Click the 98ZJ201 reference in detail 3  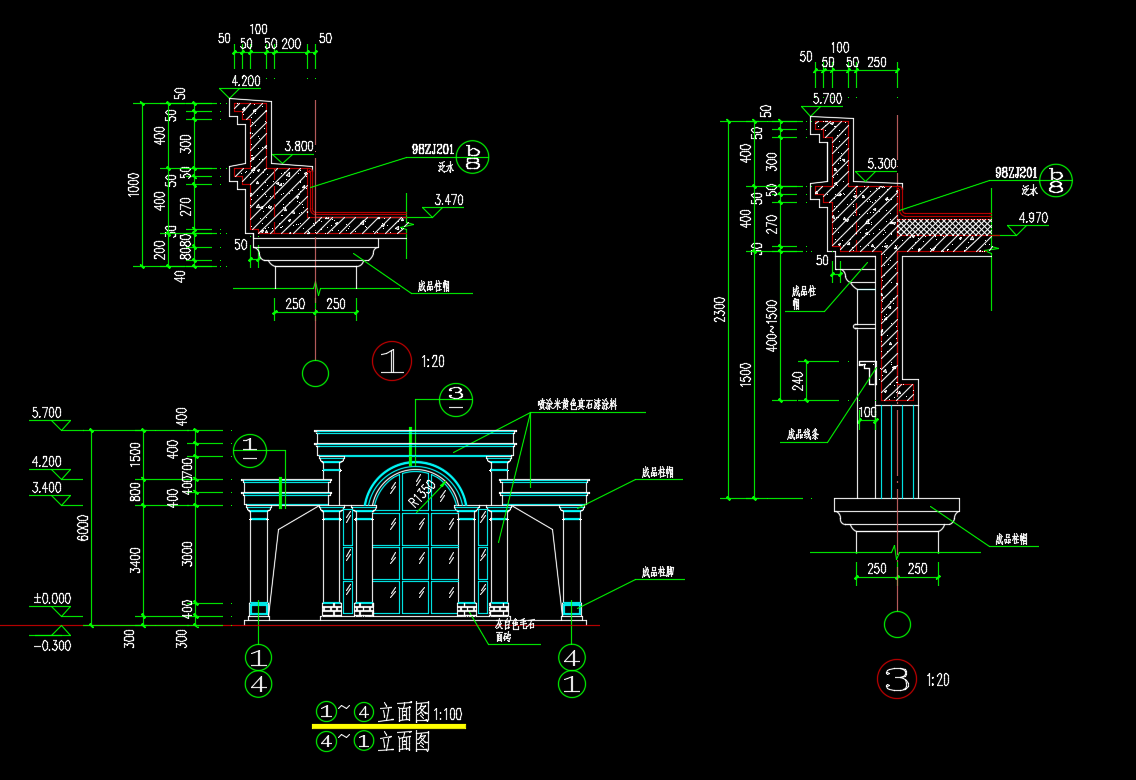(1016, 172)
